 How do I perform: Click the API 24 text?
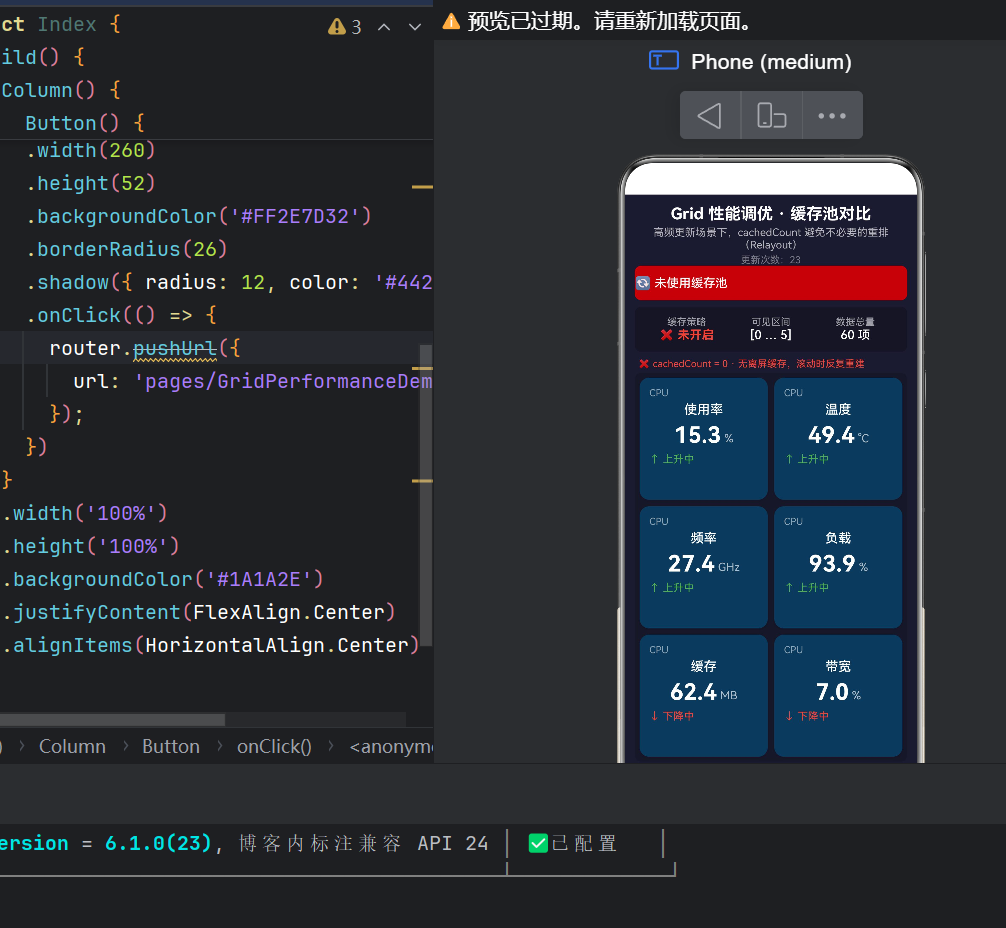tap(453, 843)
